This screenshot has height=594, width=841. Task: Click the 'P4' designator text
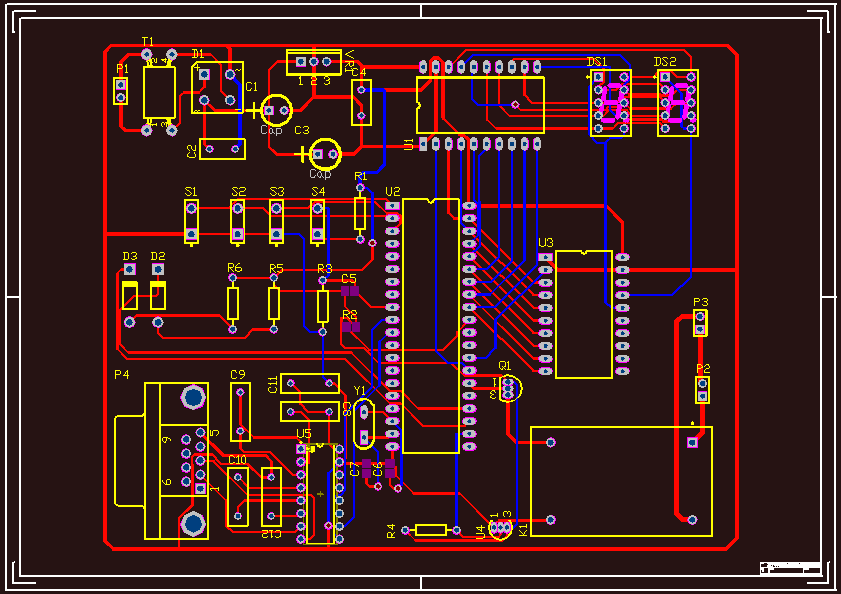coord(122,375)
